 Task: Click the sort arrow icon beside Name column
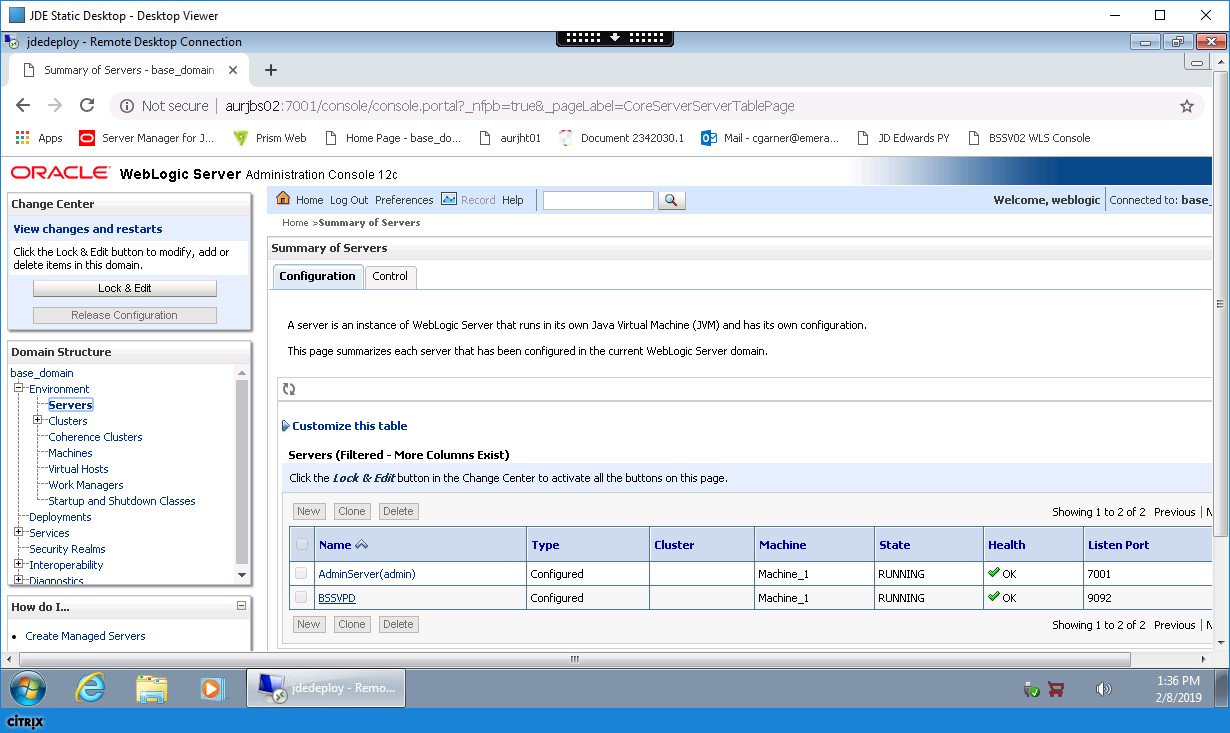coord(361,545)
